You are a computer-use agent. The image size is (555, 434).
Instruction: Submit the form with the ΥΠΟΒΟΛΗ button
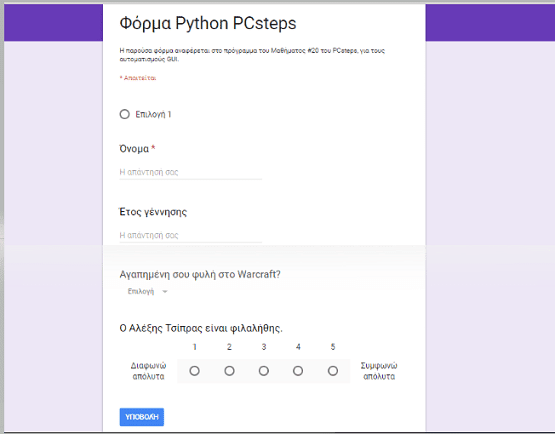[142, 417]
